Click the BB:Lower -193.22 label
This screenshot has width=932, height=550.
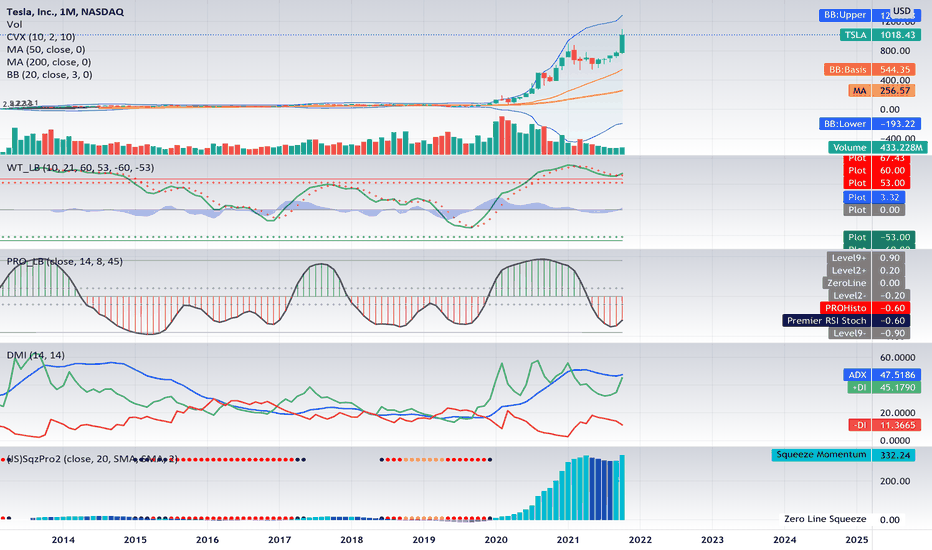pyautogui.click(x=870, y=124)
